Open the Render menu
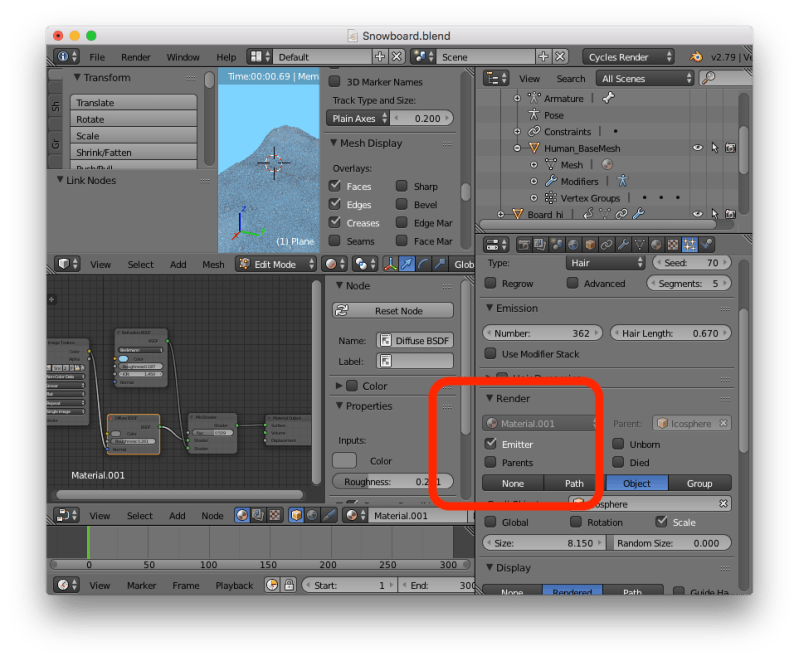 coord(136,57)
